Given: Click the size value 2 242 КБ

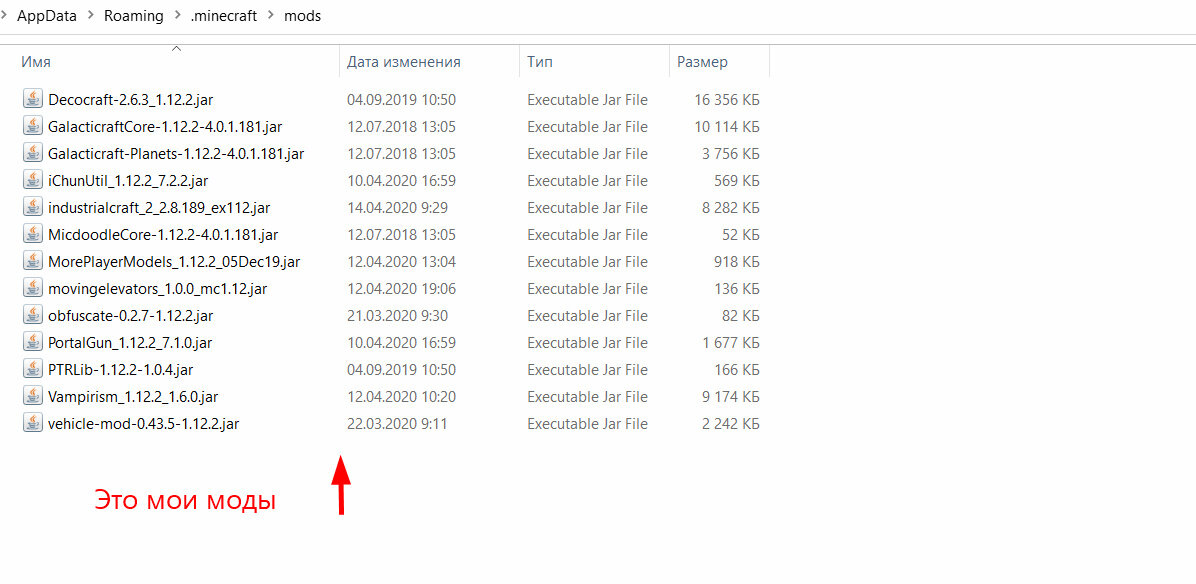Looking at the screenshot, I should 731,424.
